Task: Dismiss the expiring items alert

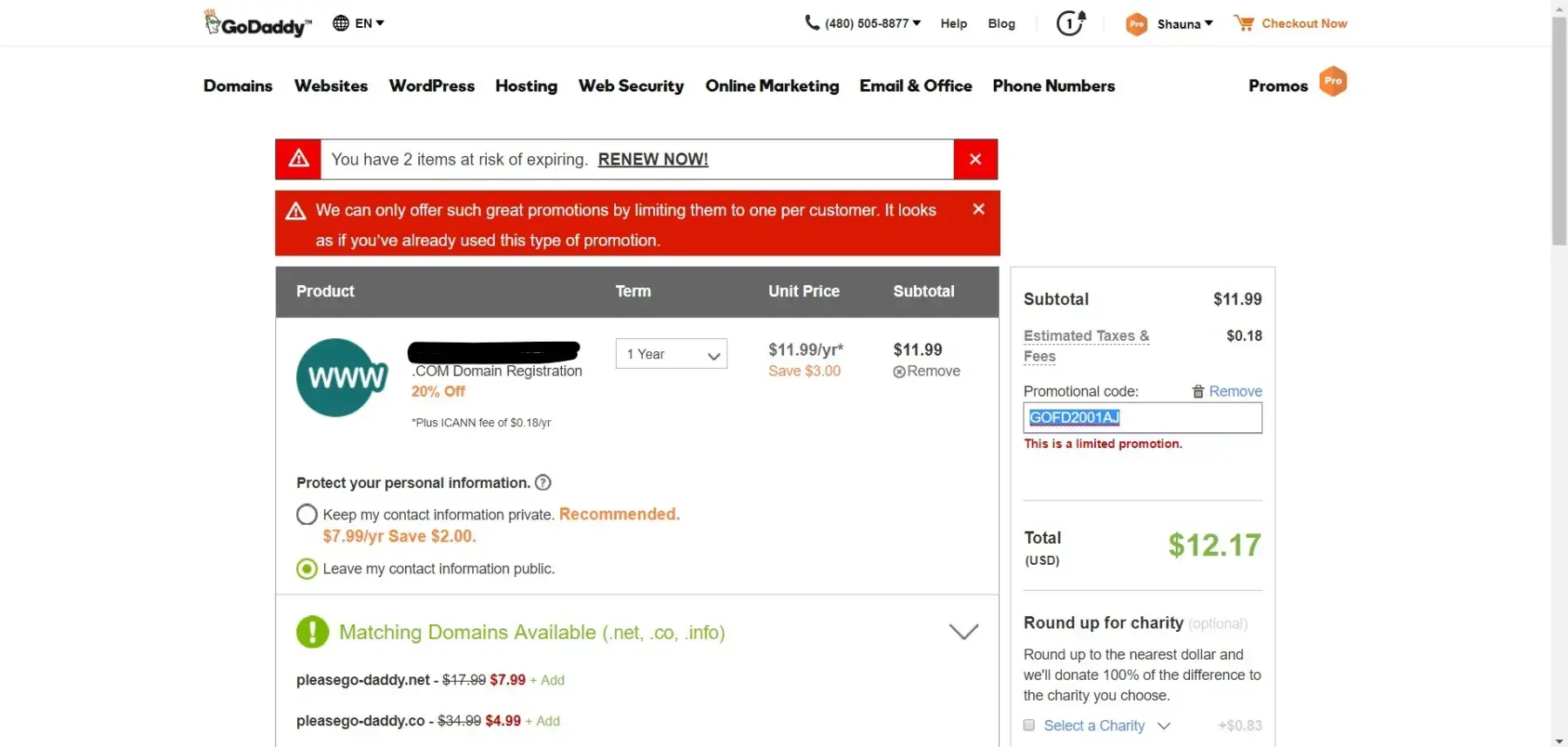Action: 976,160
